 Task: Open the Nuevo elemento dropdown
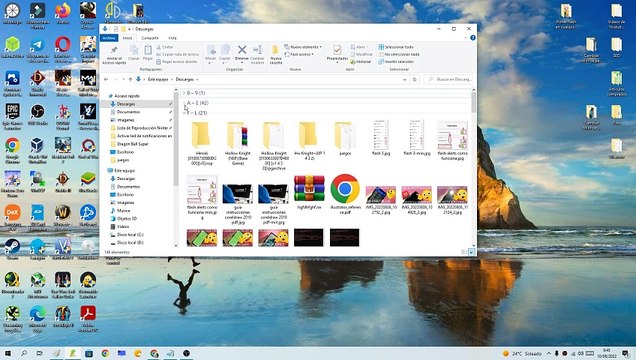pos(303,47)
